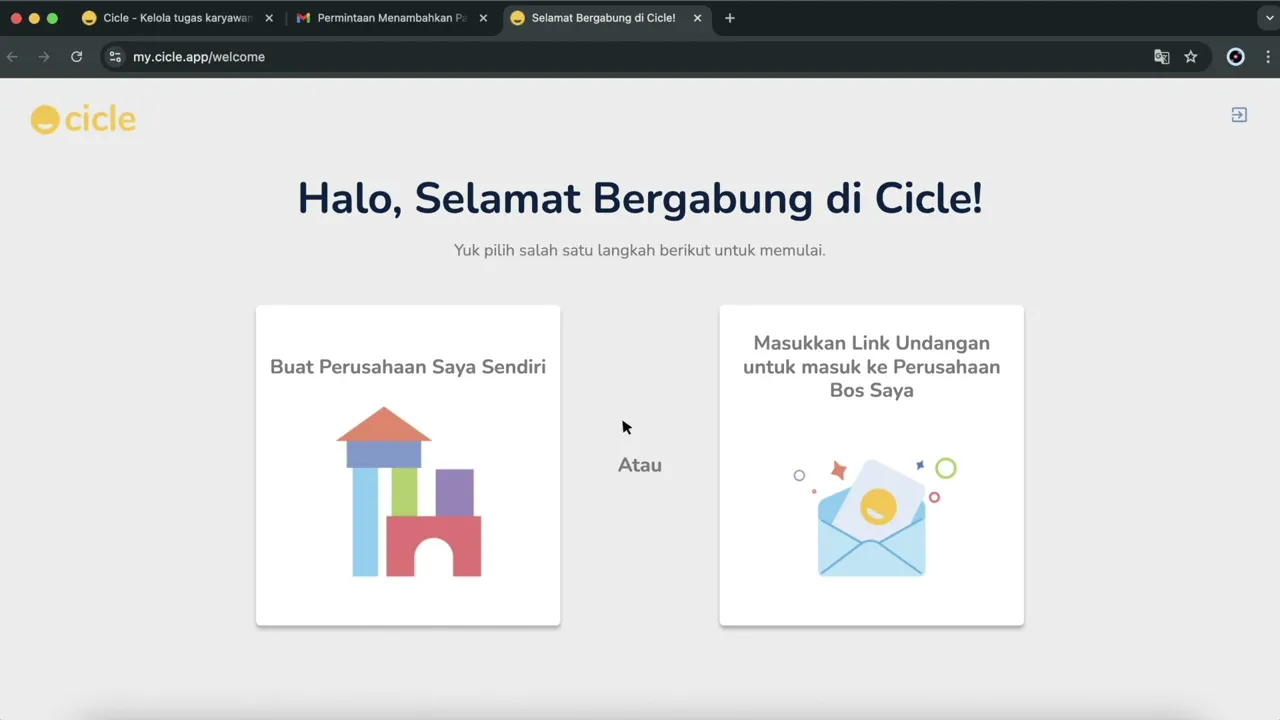The image size is (1280, 720).
Task: Click the Atau label between the cards
Action: 640,465
